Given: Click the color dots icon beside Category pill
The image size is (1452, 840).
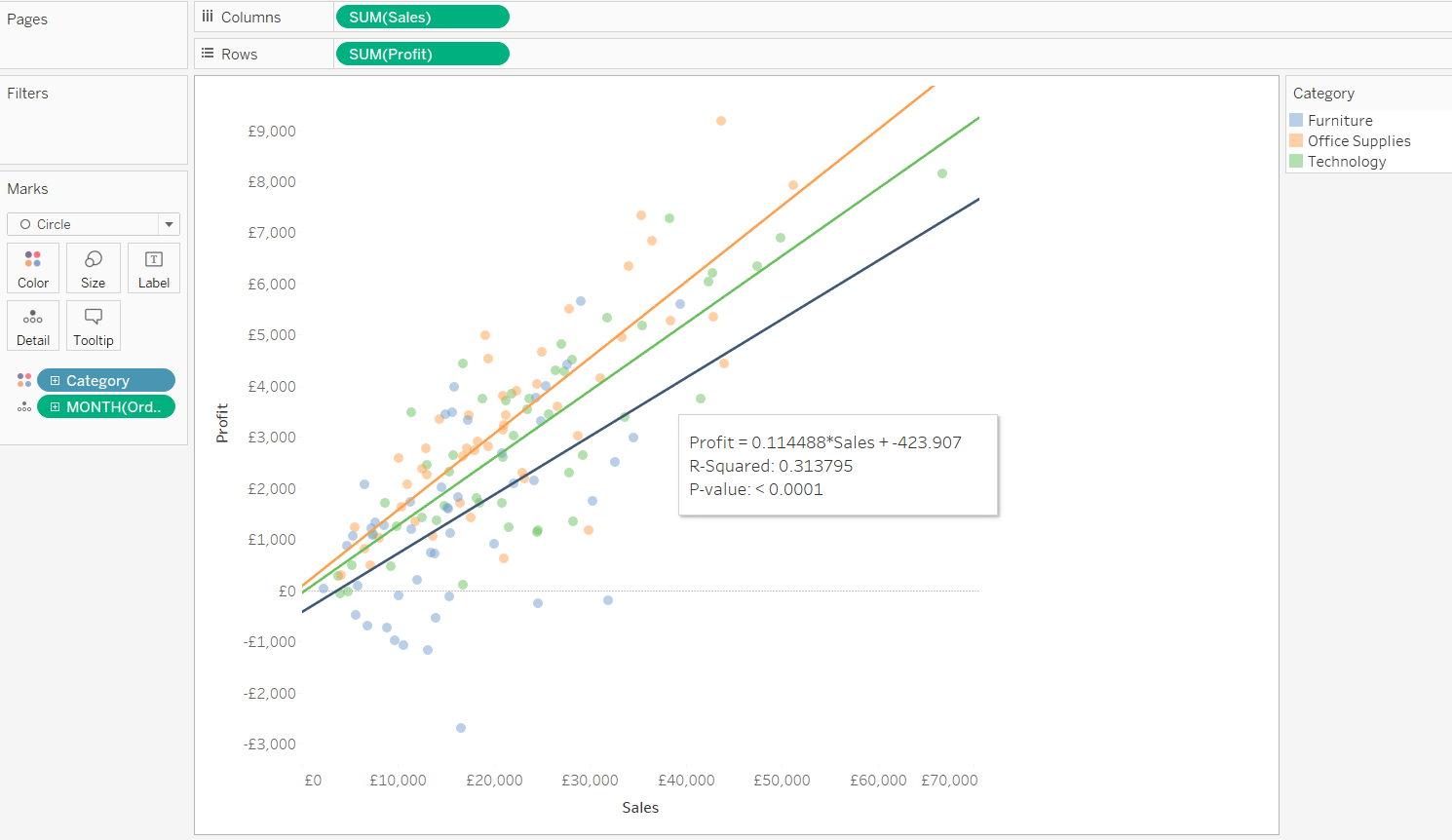Looking at the screenshot, I should pyautogui.click(x=24, y=380).
